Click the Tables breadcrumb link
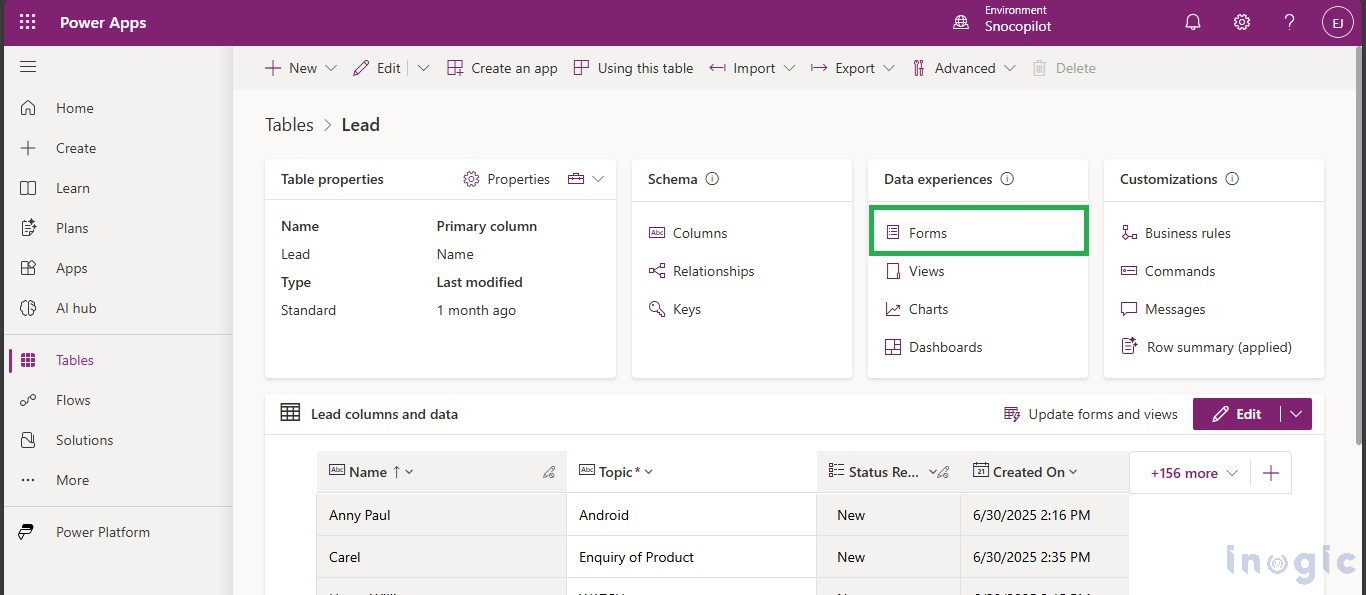Screen dimensions: 1366x595 pyautogui.click(x=289, y=125)
